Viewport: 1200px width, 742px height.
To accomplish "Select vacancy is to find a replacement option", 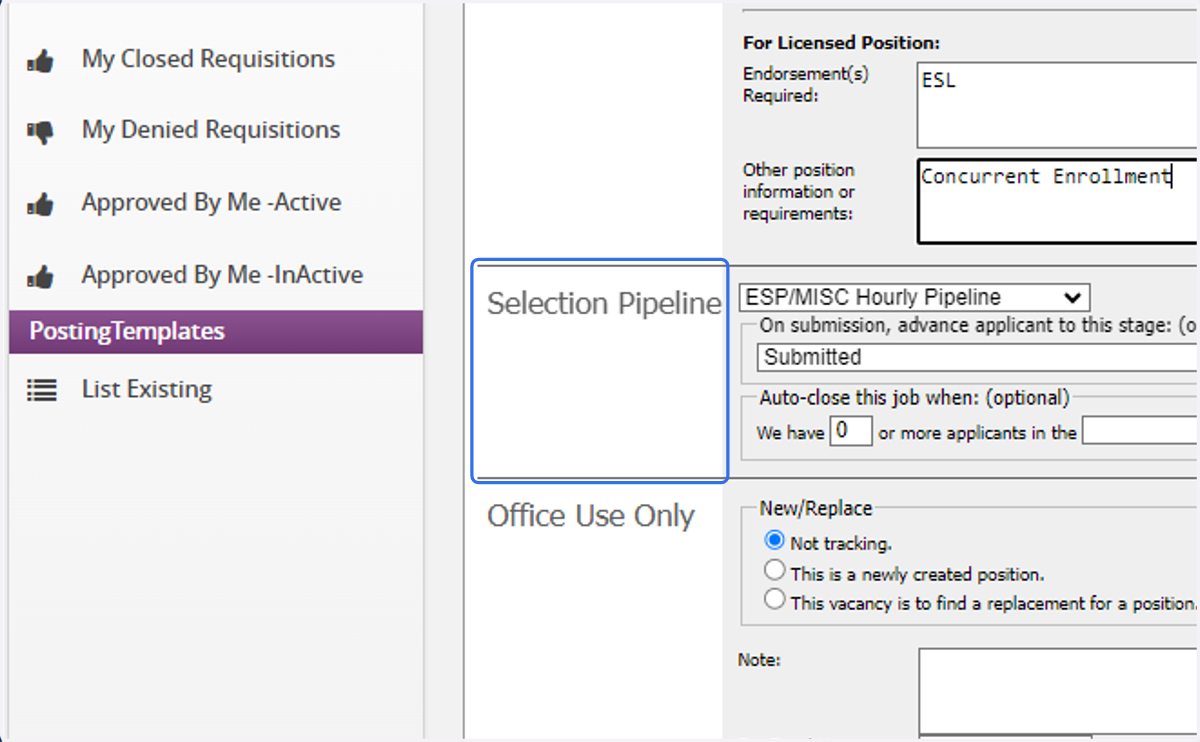I will coord(774,600).
